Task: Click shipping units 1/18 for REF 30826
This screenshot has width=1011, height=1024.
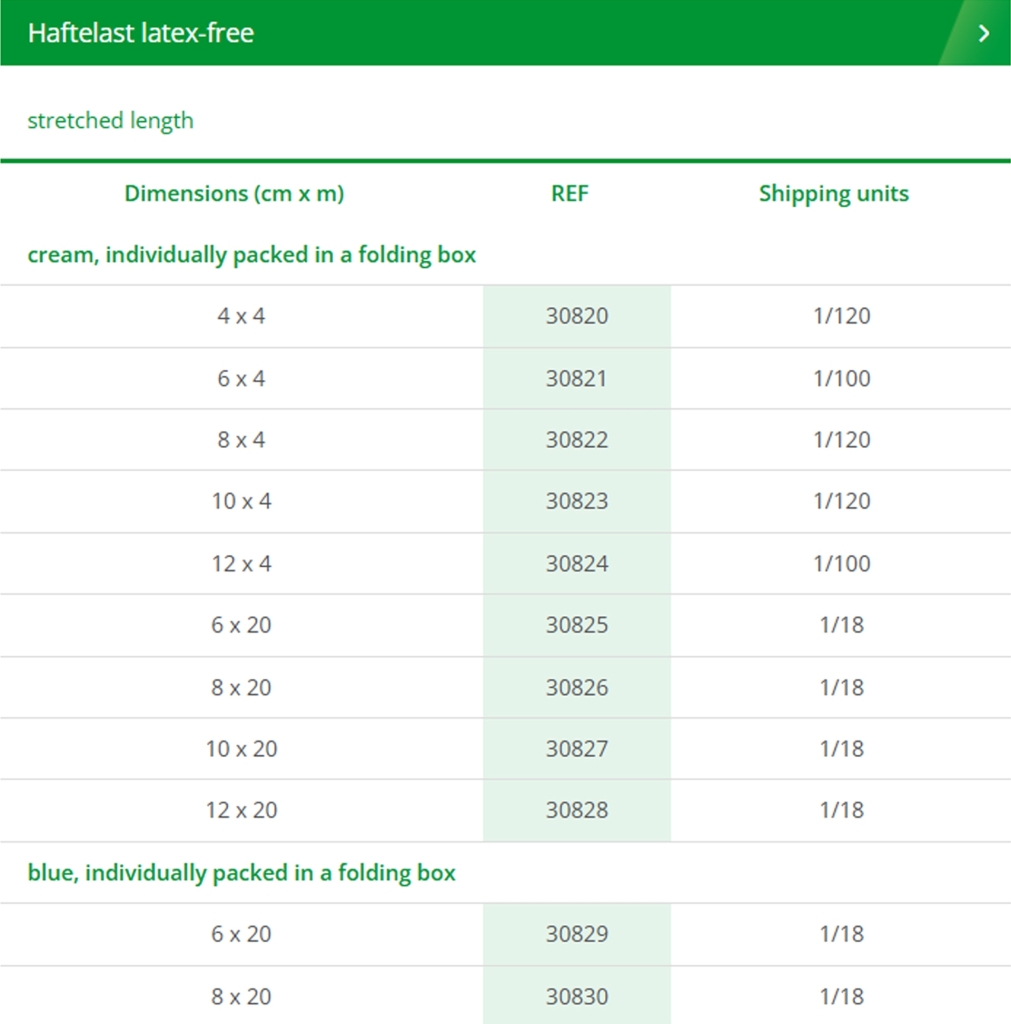Action: pos(842,688)
